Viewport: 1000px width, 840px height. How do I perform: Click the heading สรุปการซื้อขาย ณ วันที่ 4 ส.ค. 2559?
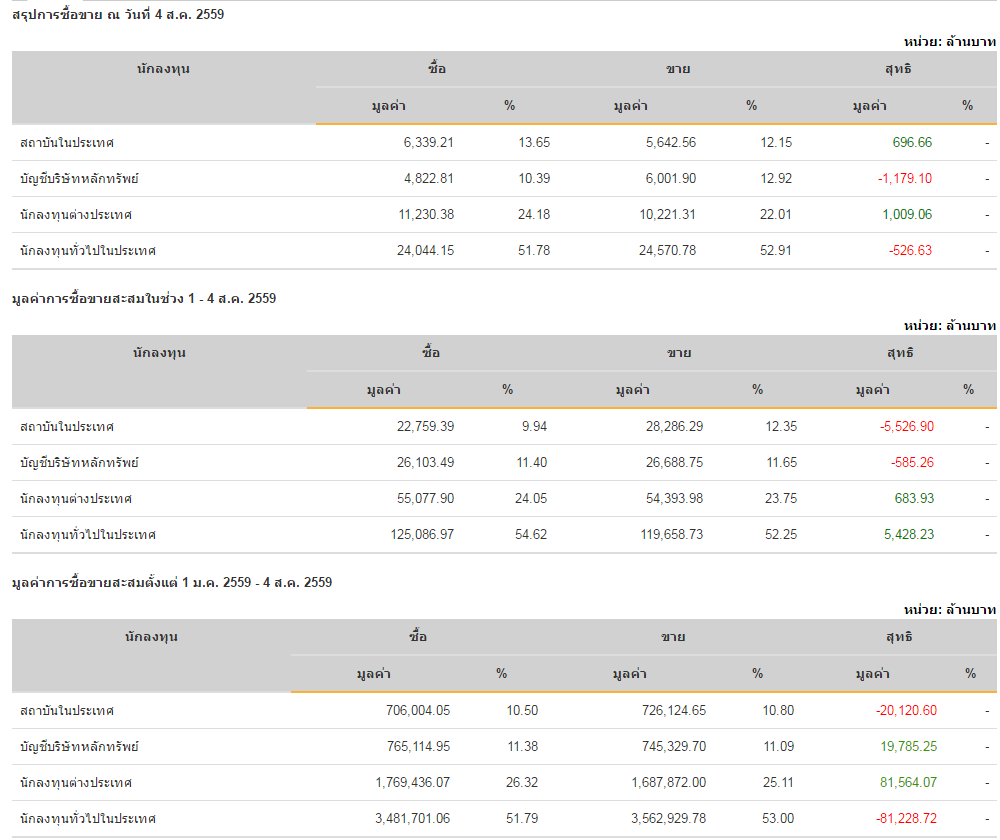coord(118,14)
